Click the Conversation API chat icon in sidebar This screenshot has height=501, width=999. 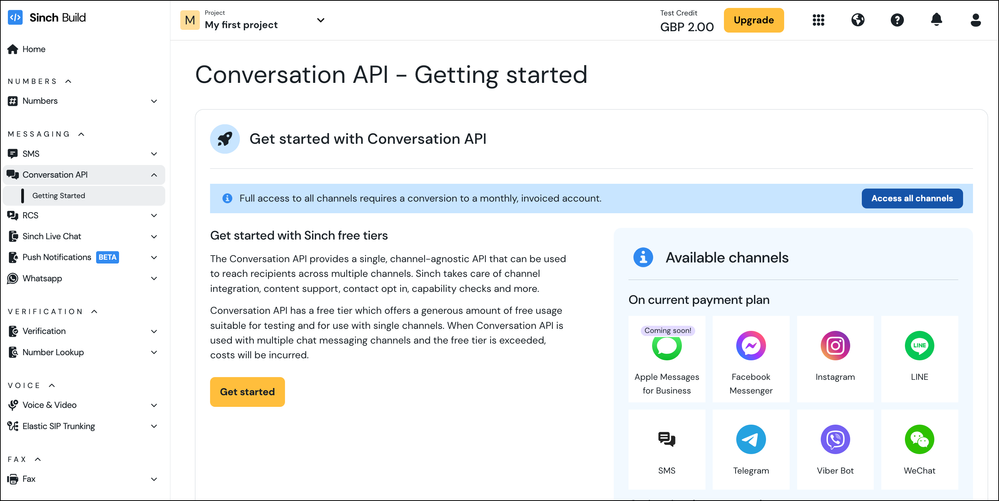point(13,175)
